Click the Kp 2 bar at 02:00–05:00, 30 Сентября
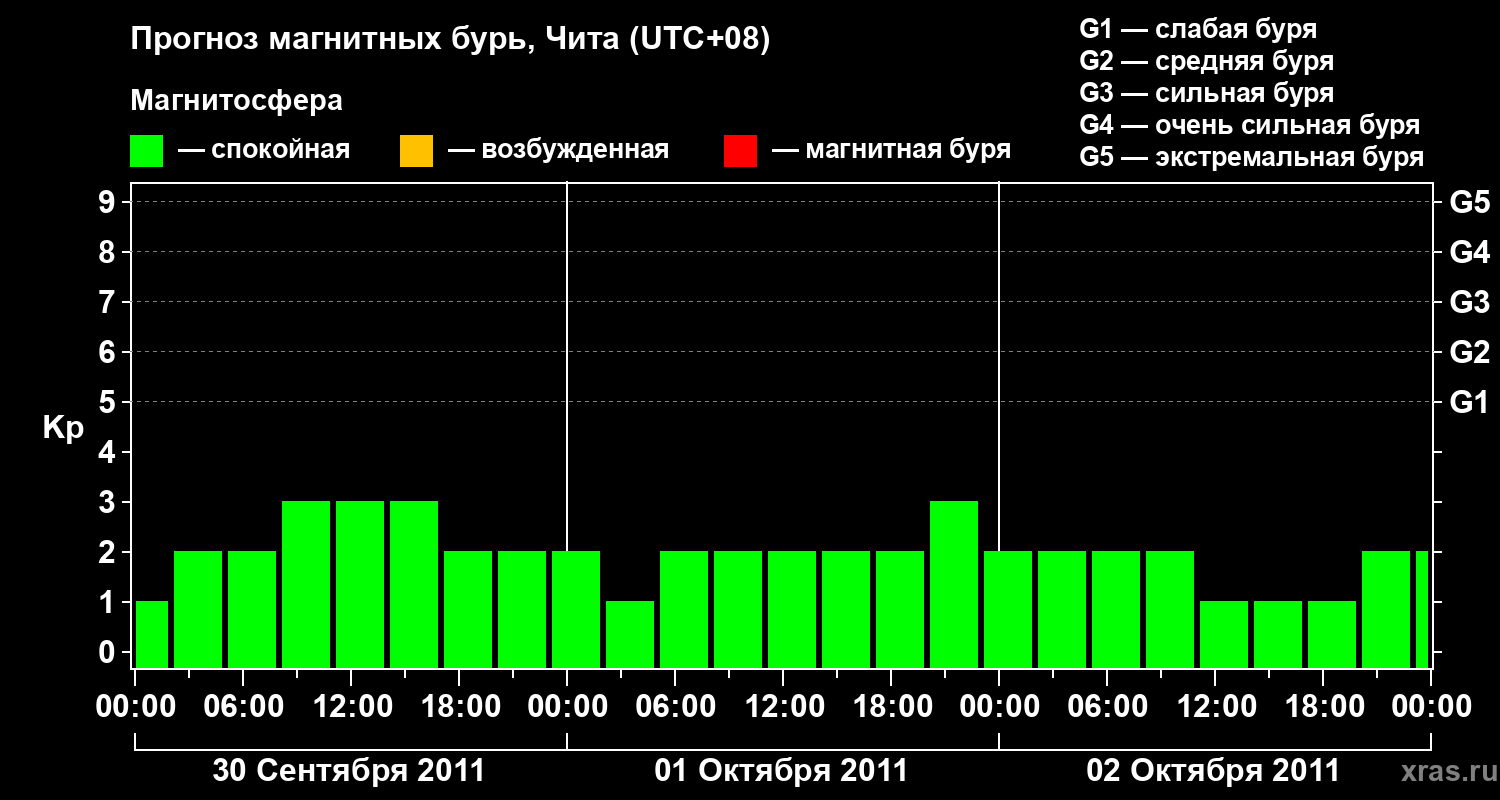 point(198,609)
